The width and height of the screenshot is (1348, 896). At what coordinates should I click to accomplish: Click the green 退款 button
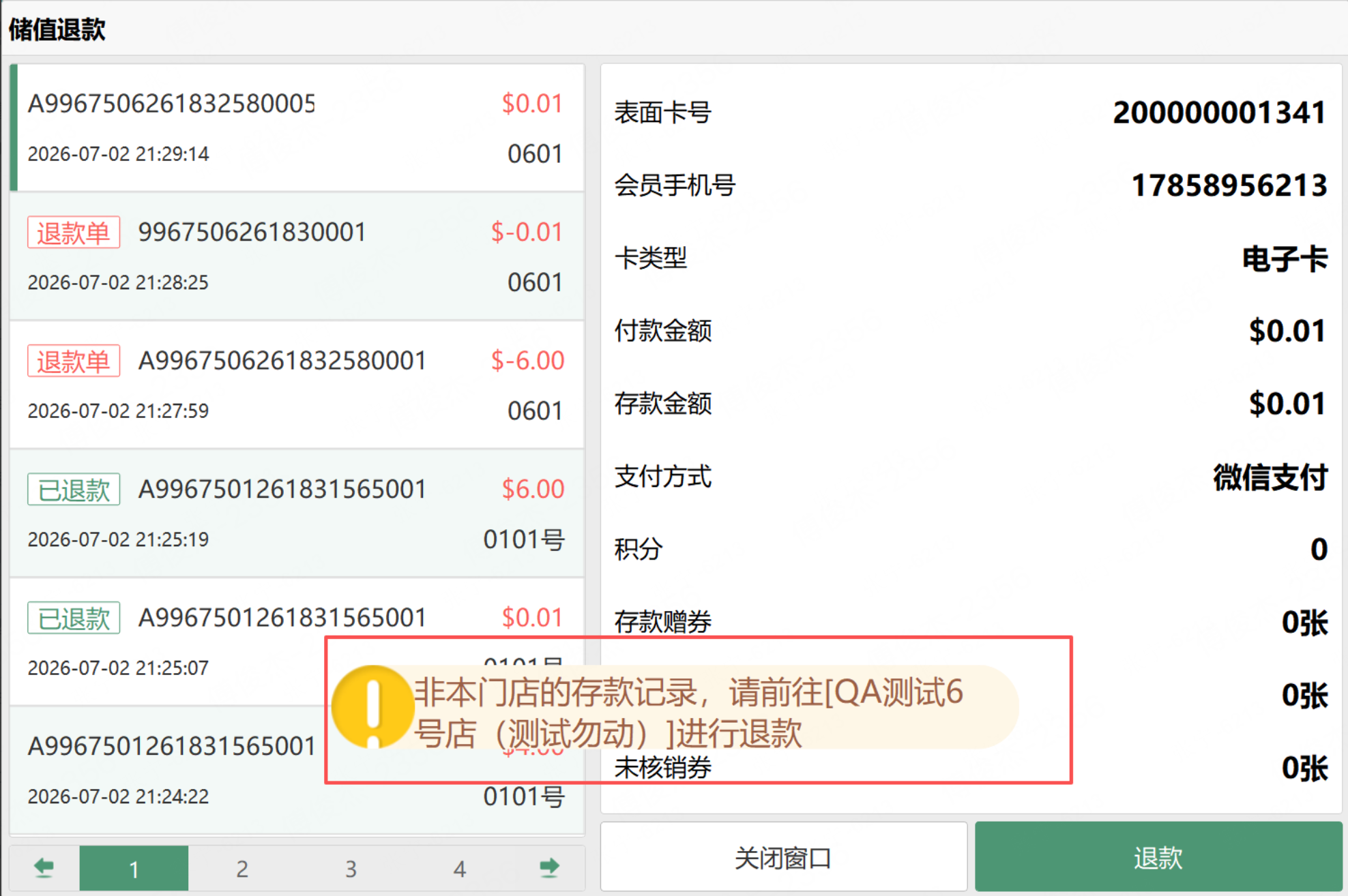point(1158,857)
